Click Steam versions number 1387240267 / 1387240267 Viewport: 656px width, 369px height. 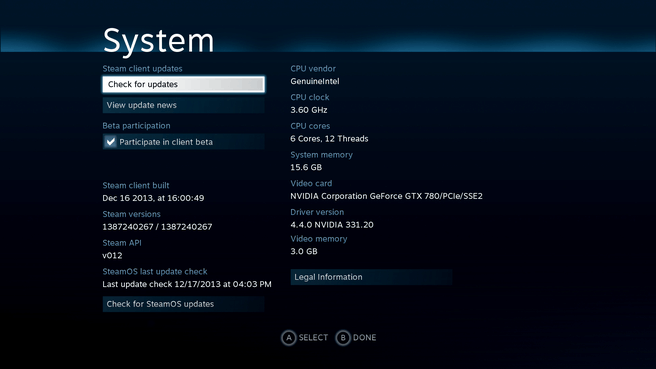click(157, 227)
